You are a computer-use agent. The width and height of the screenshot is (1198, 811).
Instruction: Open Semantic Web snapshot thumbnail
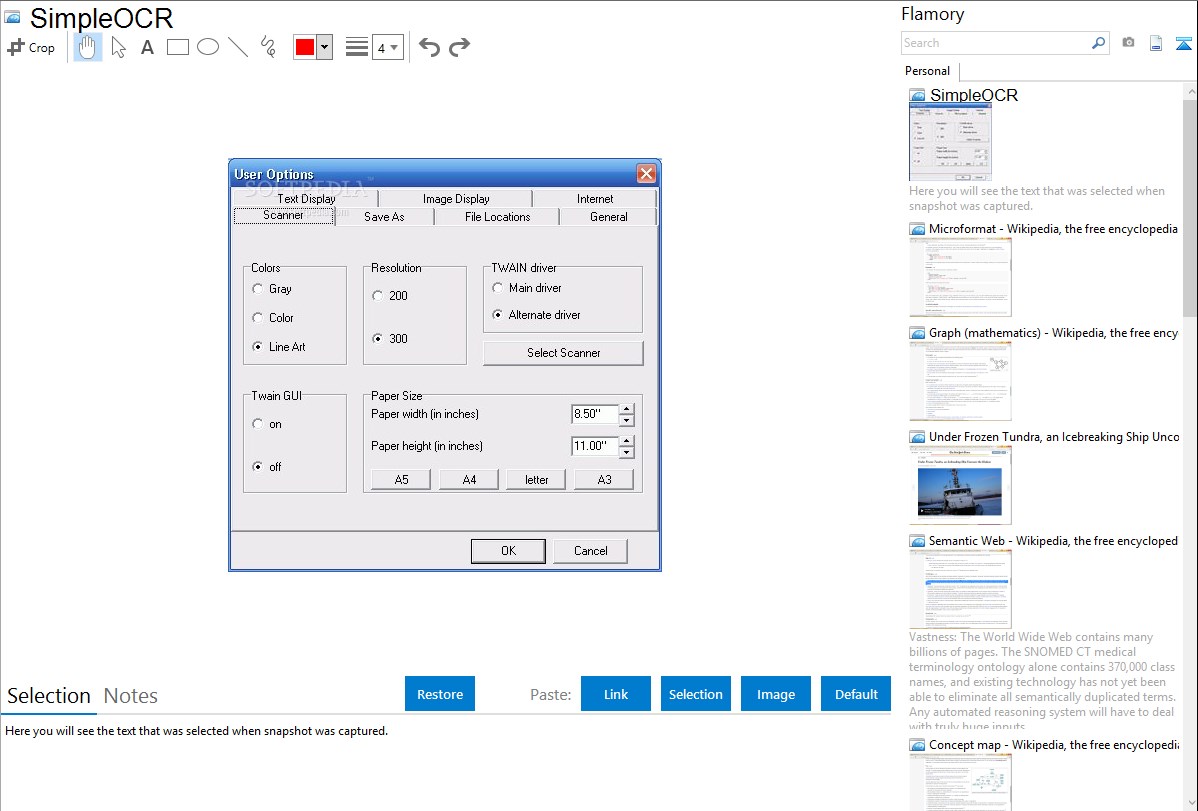click(960, 589)
